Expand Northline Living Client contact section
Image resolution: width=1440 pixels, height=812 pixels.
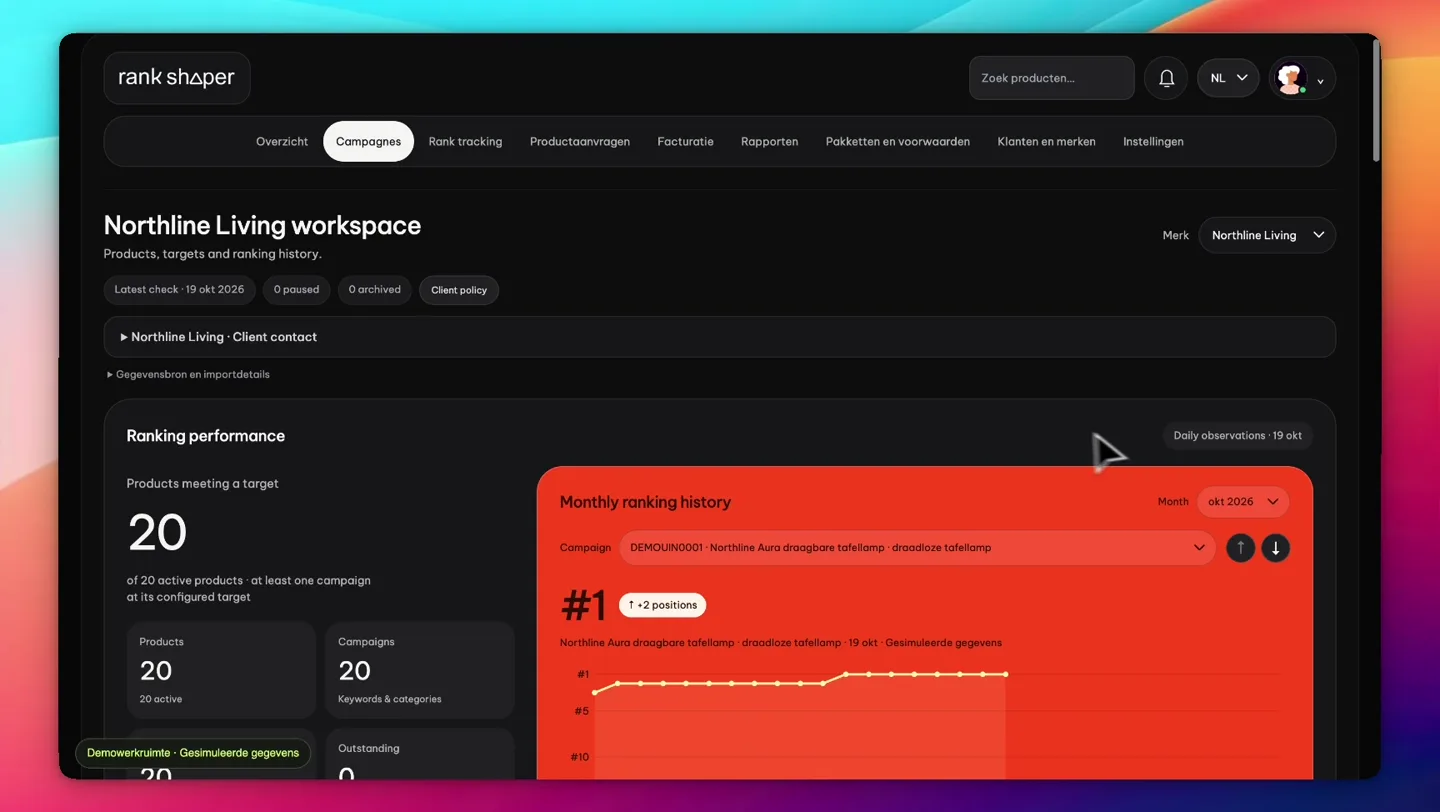tap(719, 337)
